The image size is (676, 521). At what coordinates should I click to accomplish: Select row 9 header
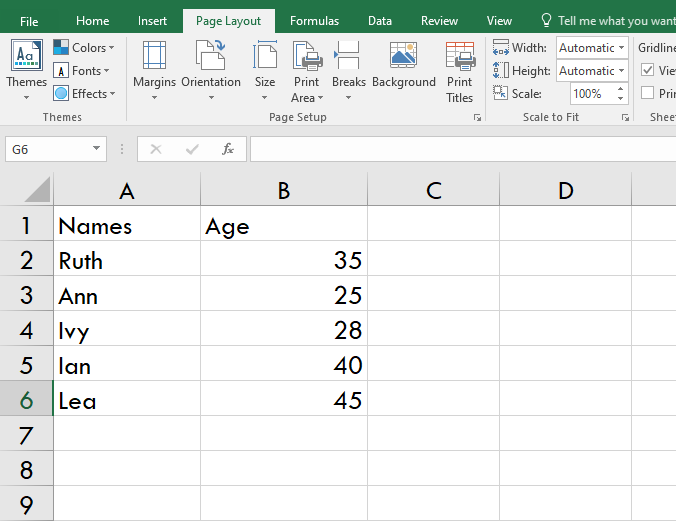tap(26, 504)
